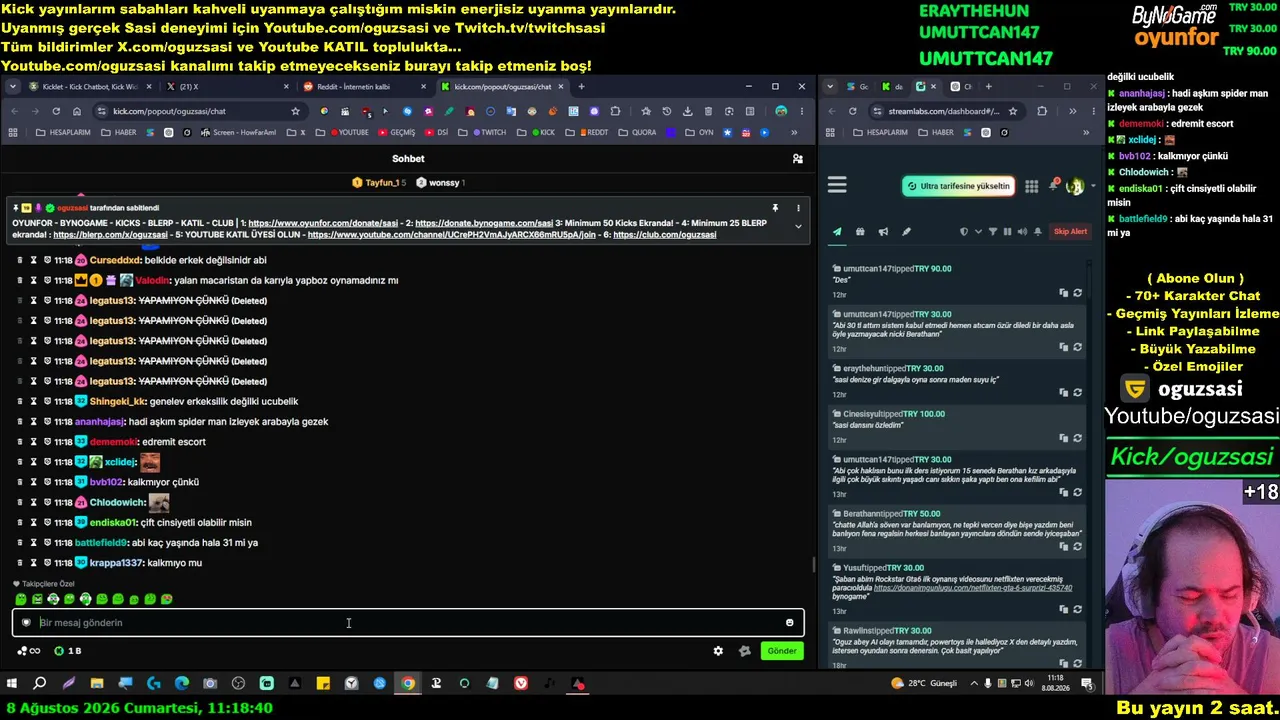
Task: Open the extensions puzzle icon in Streamlabs window
Action: click(1042, 111)
